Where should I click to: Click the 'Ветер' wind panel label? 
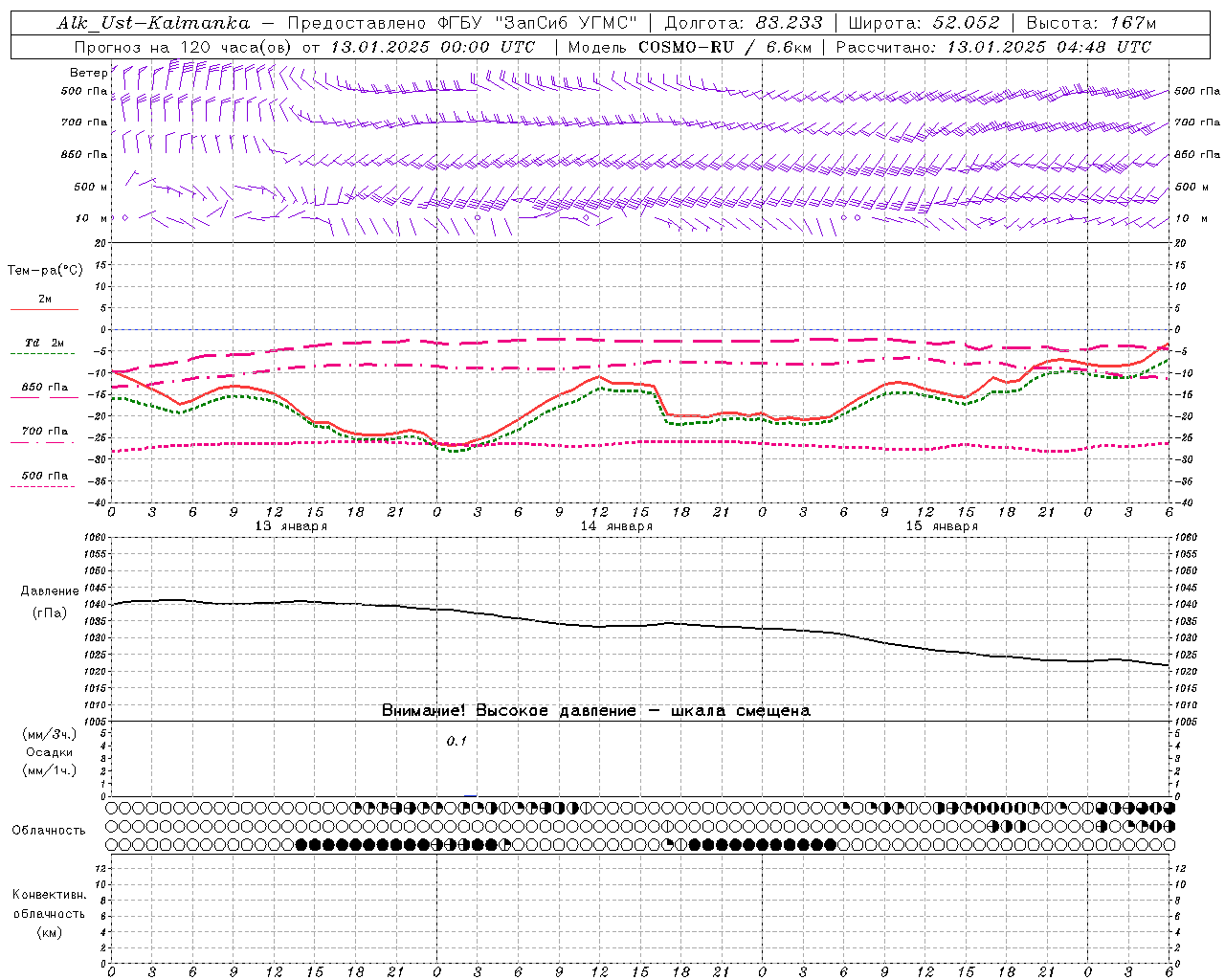click(x=88, y=73)
